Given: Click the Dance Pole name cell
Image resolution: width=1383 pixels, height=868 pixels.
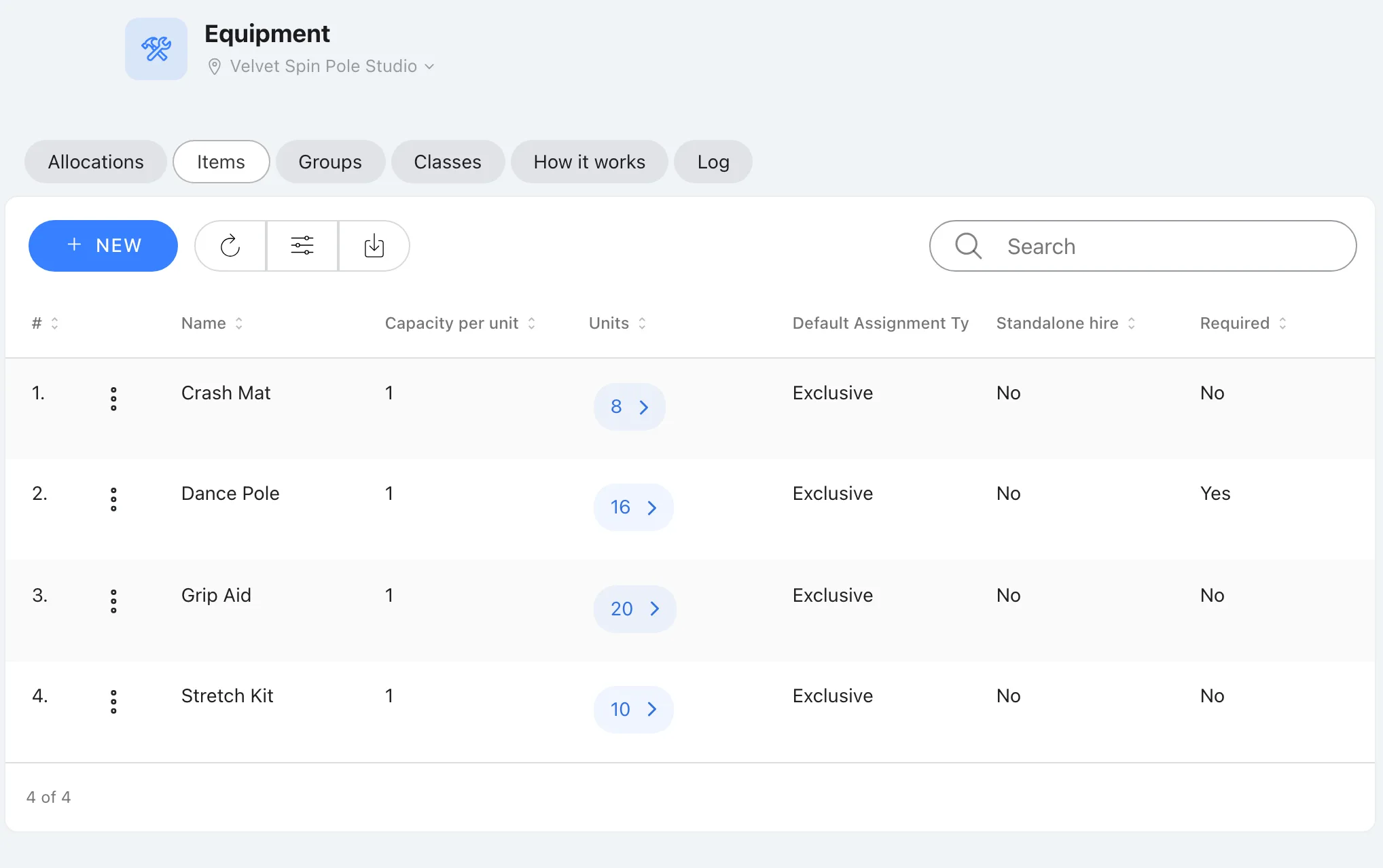Looking at the screenshot, I should coord(230,494).
